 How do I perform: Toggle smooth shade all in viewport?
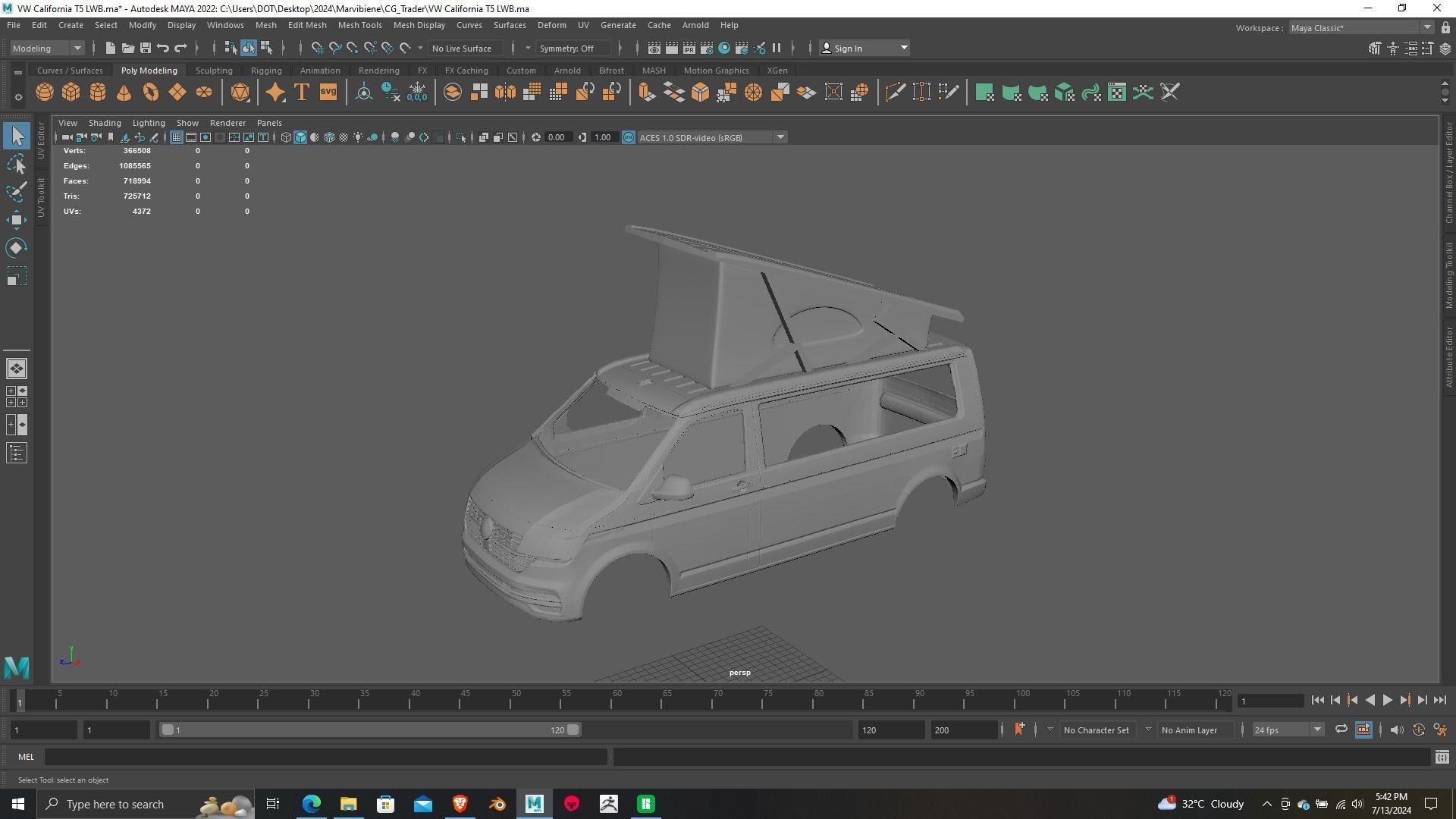tap(300, 137)
